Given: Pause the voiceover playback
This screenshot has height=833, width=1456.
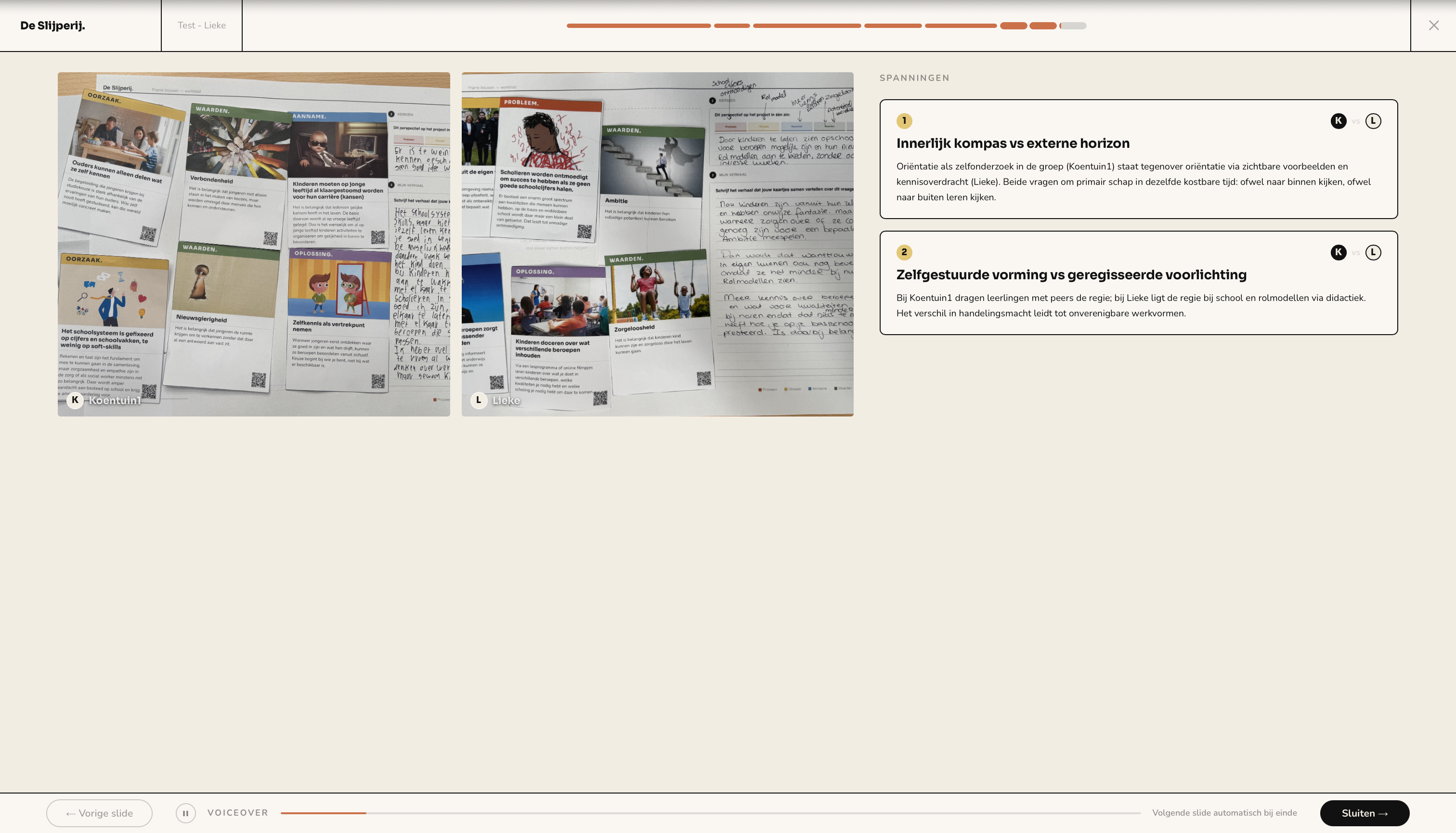Looking at the screenshot, I should click(x=185, y=813).
